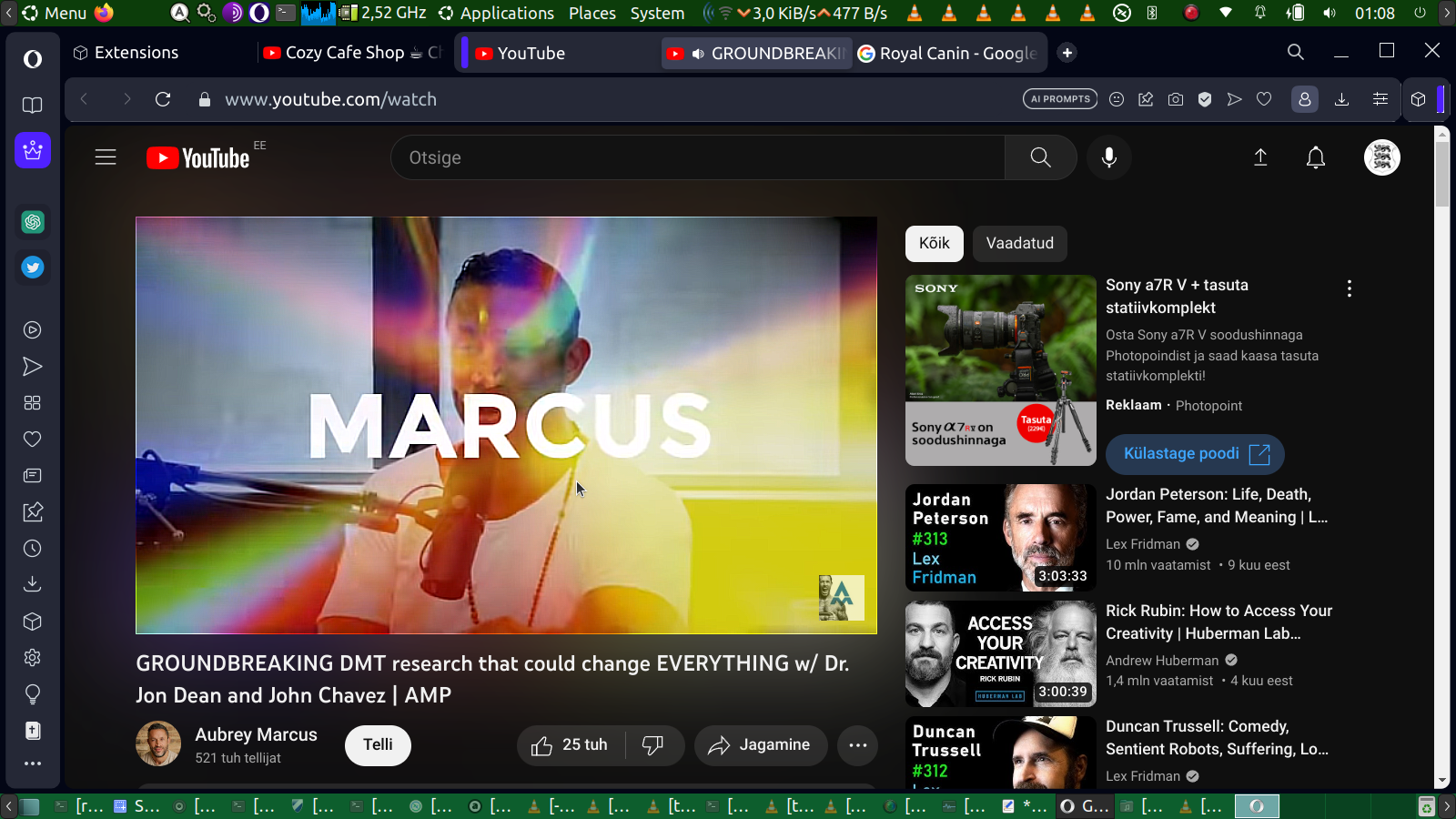Open the ad blocker shield icon
Viewport: 1456px width, 819px height.
1205,99
